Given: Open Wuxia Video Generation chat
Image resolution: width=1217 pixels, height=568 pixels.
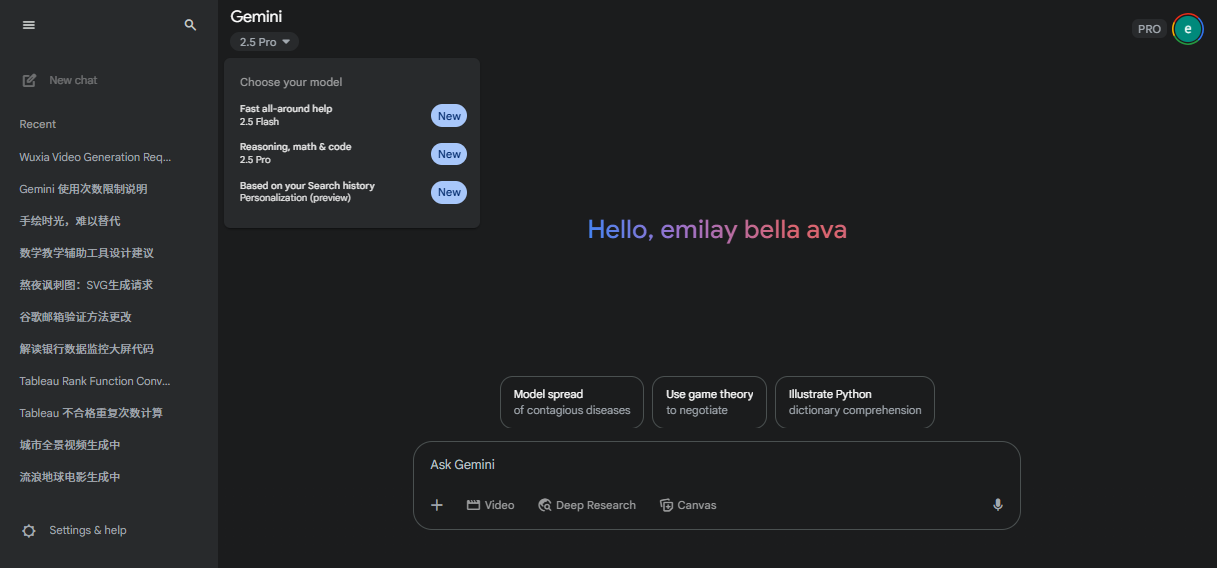Looking at the screenshot, I should click(x=96, y=157).
